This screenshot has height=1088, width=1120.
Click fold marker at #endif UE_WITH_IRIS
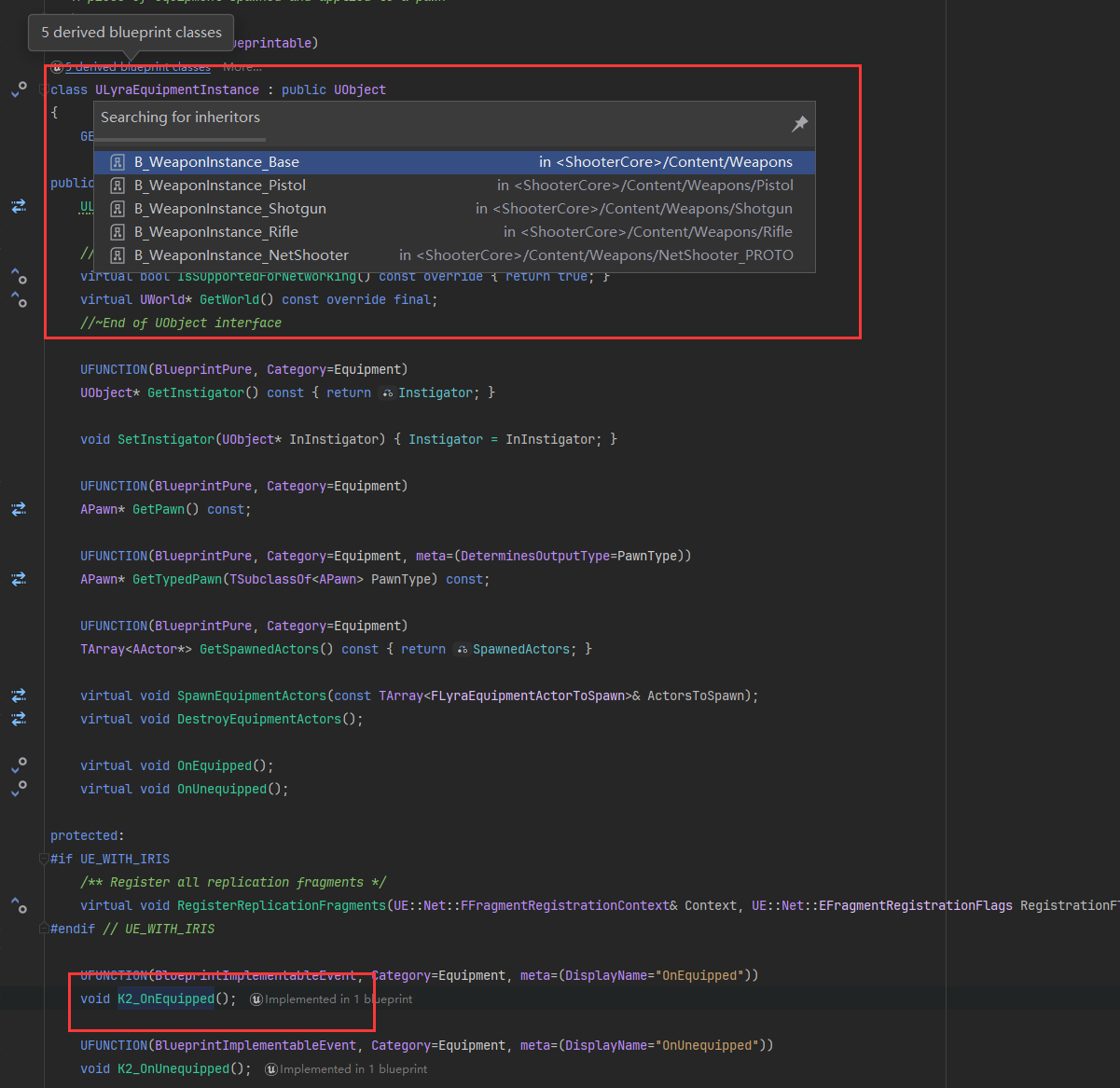44,929
